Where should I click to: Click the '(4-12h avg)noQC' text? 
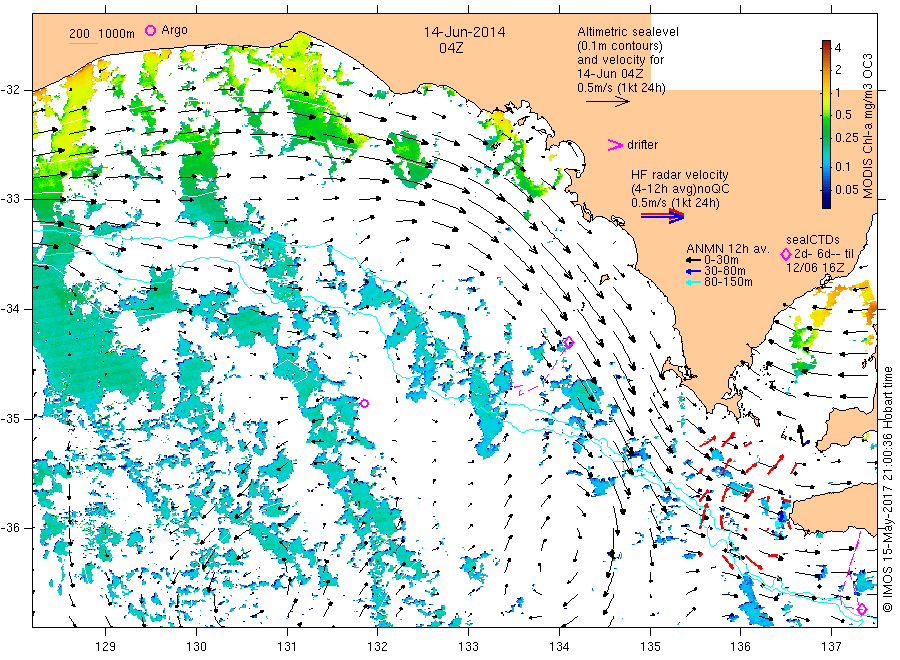click(x=680, y=189)
